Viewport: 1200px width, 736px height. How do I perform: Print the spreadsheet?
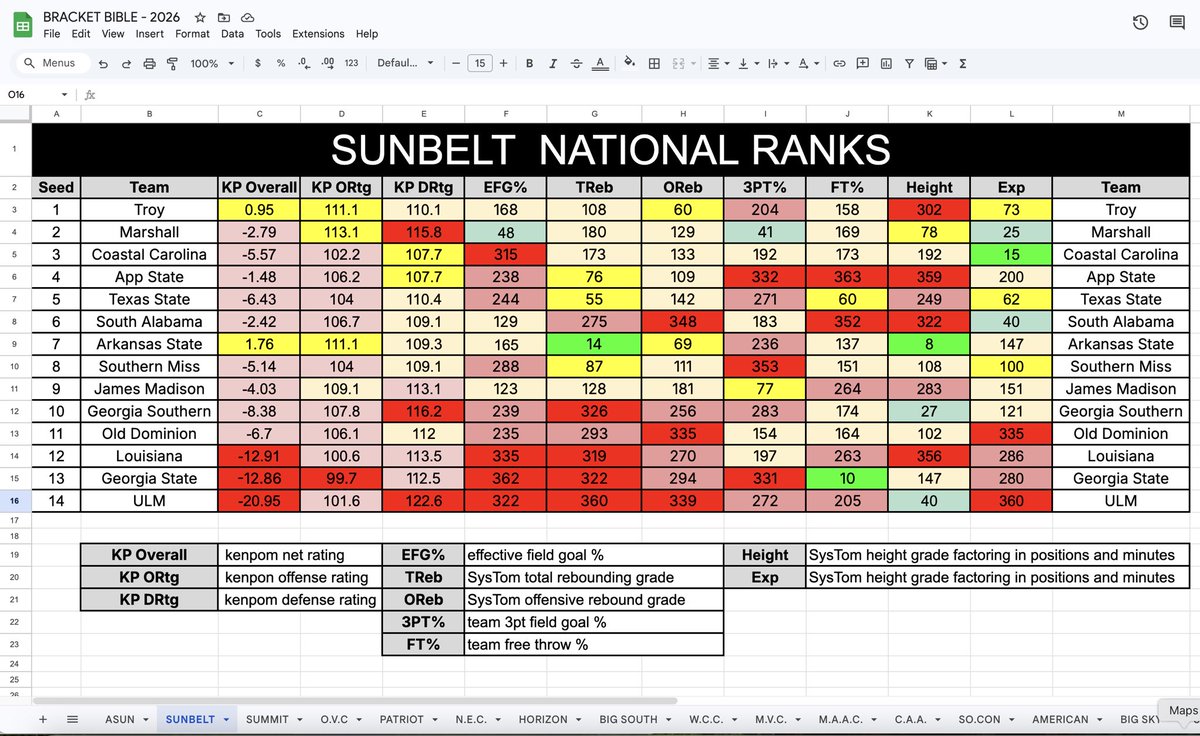click(x=149, y=63)
